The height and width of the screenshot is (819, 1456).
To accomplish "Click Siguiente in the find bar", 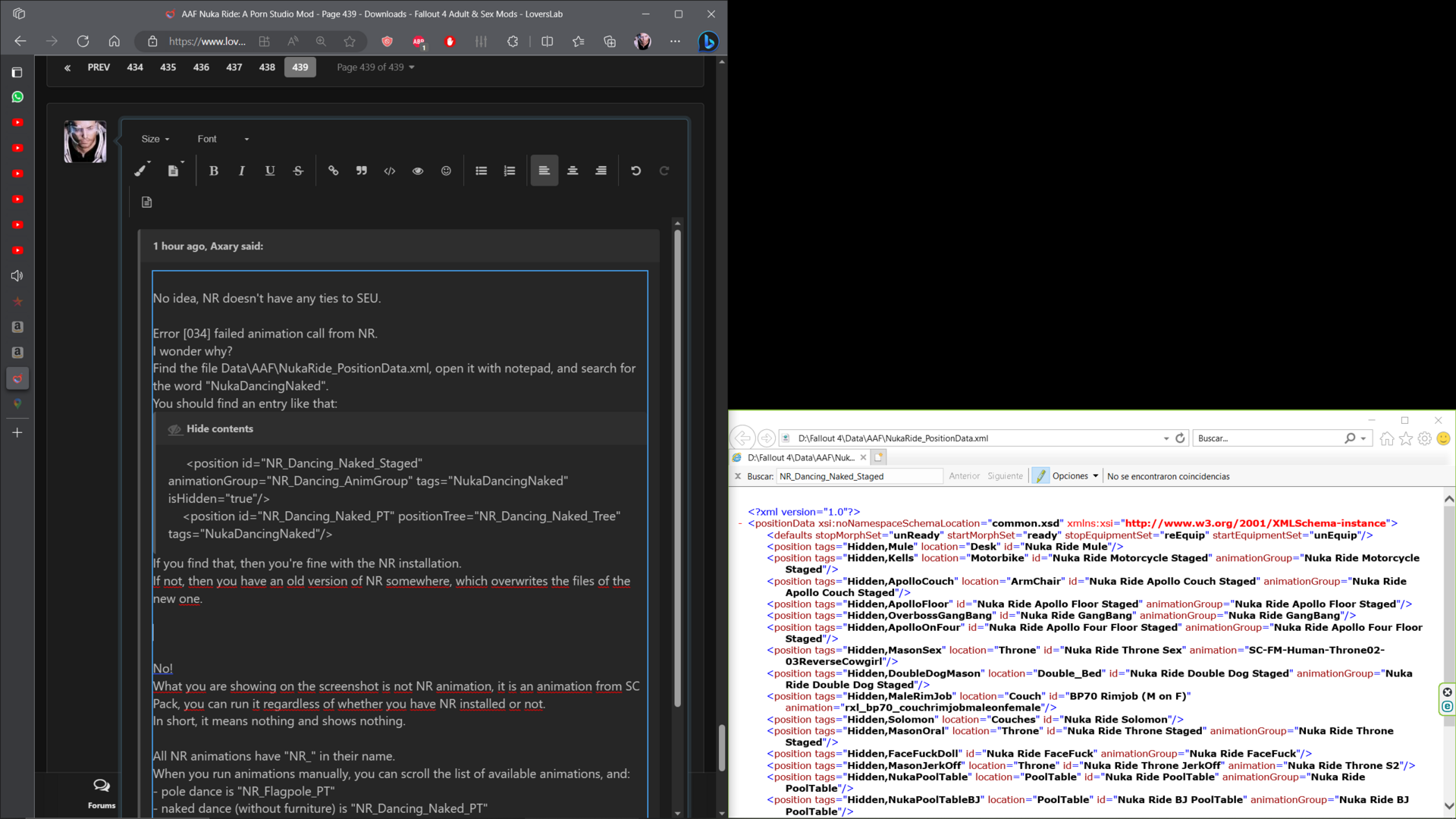I will point(1005,476).
